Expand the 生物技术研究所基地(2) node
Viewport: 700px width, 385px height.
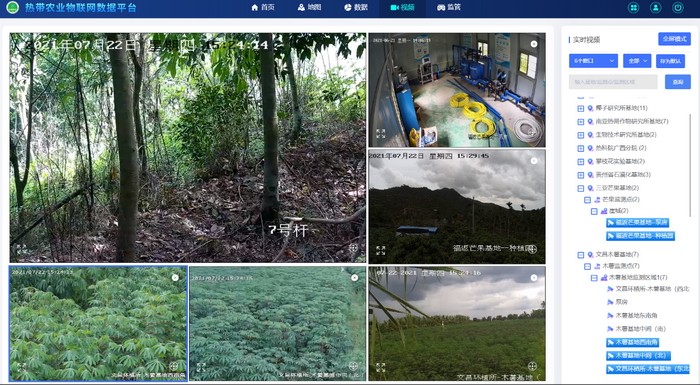pos(580,135)
